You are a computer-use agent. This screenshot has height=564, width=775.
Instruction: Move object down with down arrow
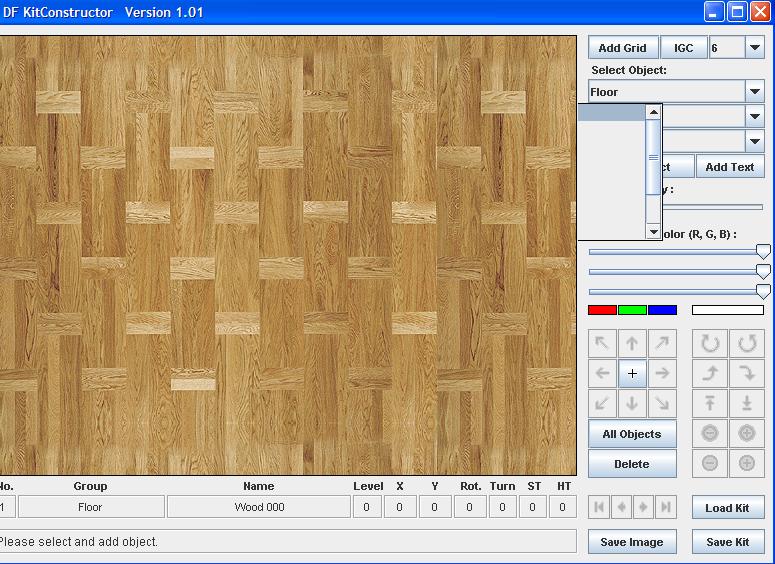coord(632,403)
